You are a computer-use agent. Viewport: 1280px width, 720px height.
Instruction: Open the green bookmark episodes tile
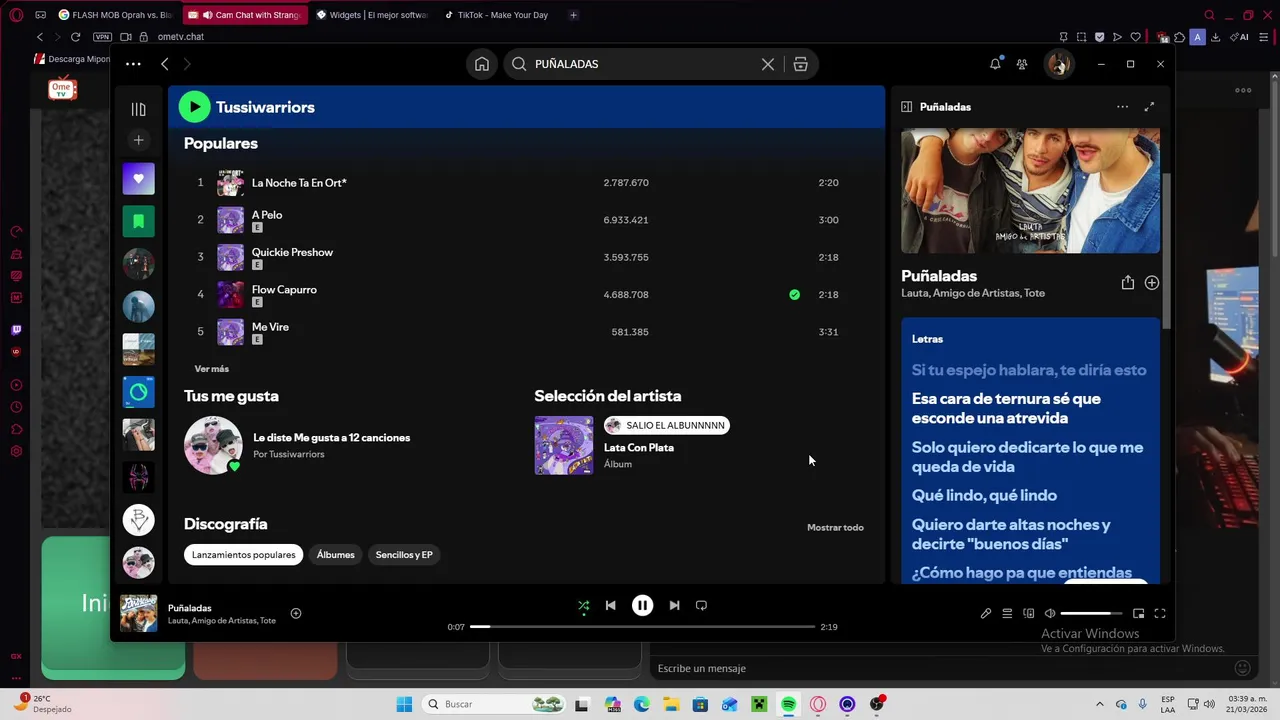coord(138,221)
